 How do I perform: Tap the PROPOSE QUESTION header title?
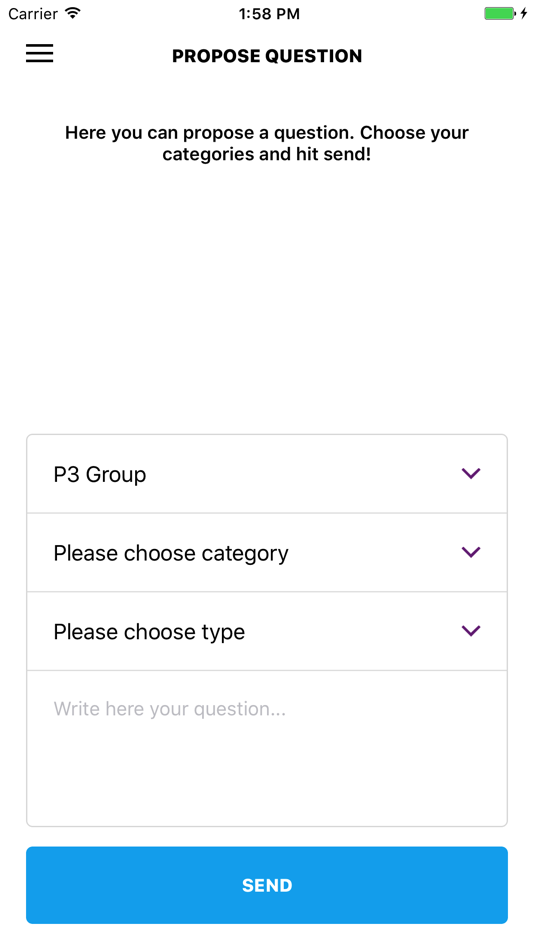point(267,56)
